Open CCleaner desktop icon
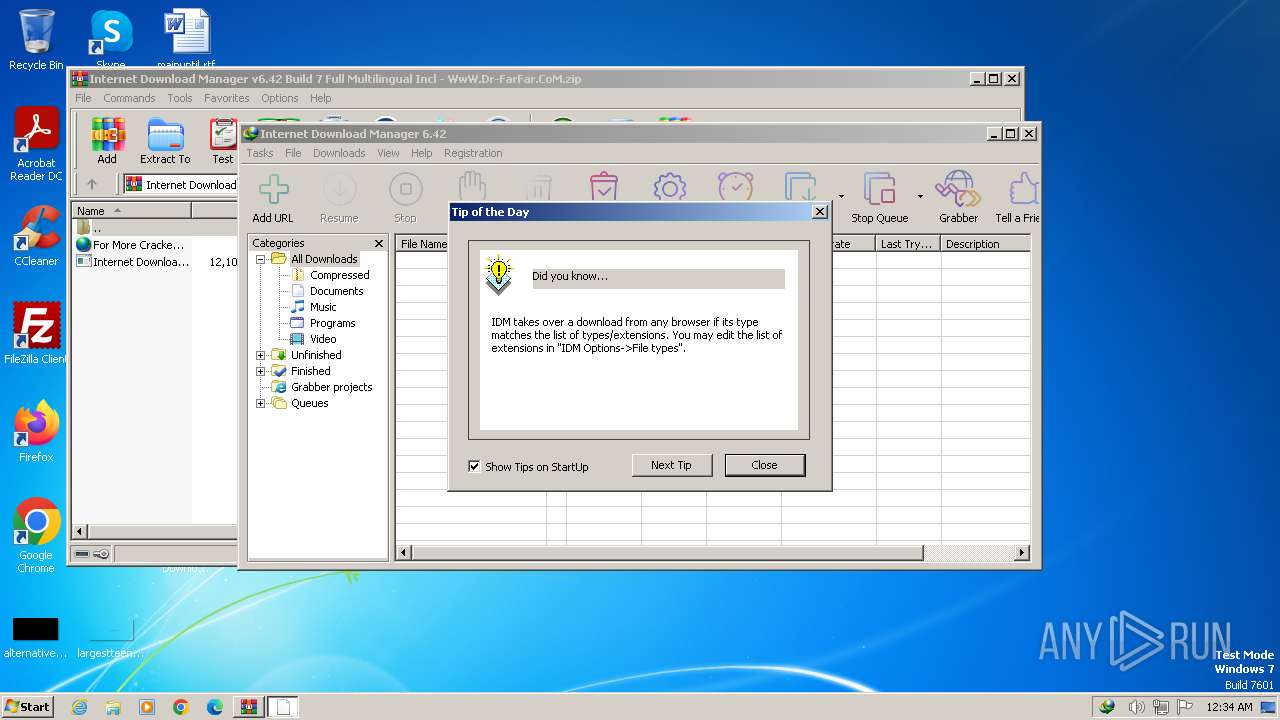This screenshot has width=1280, height=720. click(x=36, y=236)
